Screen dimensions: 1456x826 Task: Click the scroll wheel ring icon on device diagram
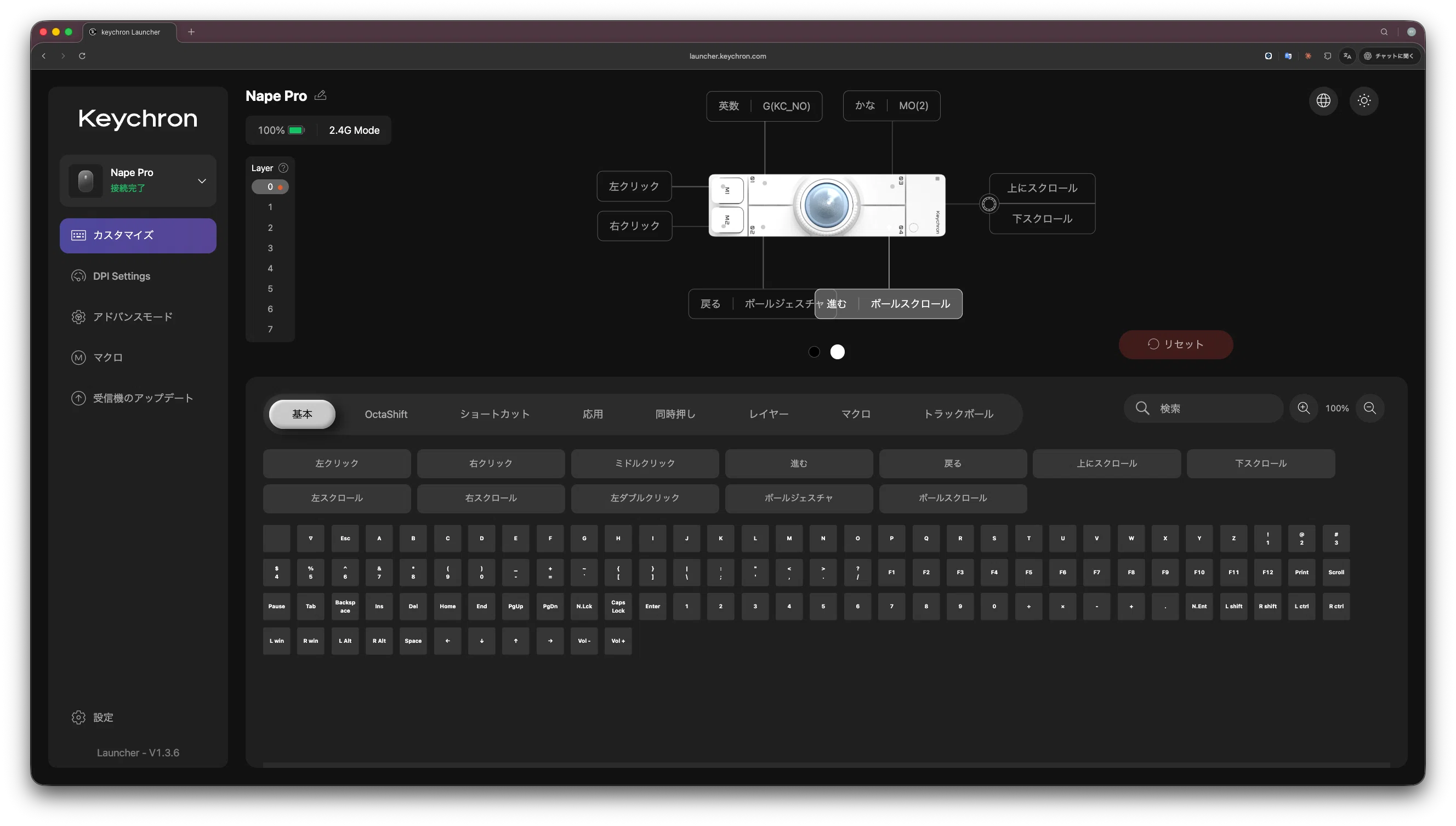click(989, 203)
